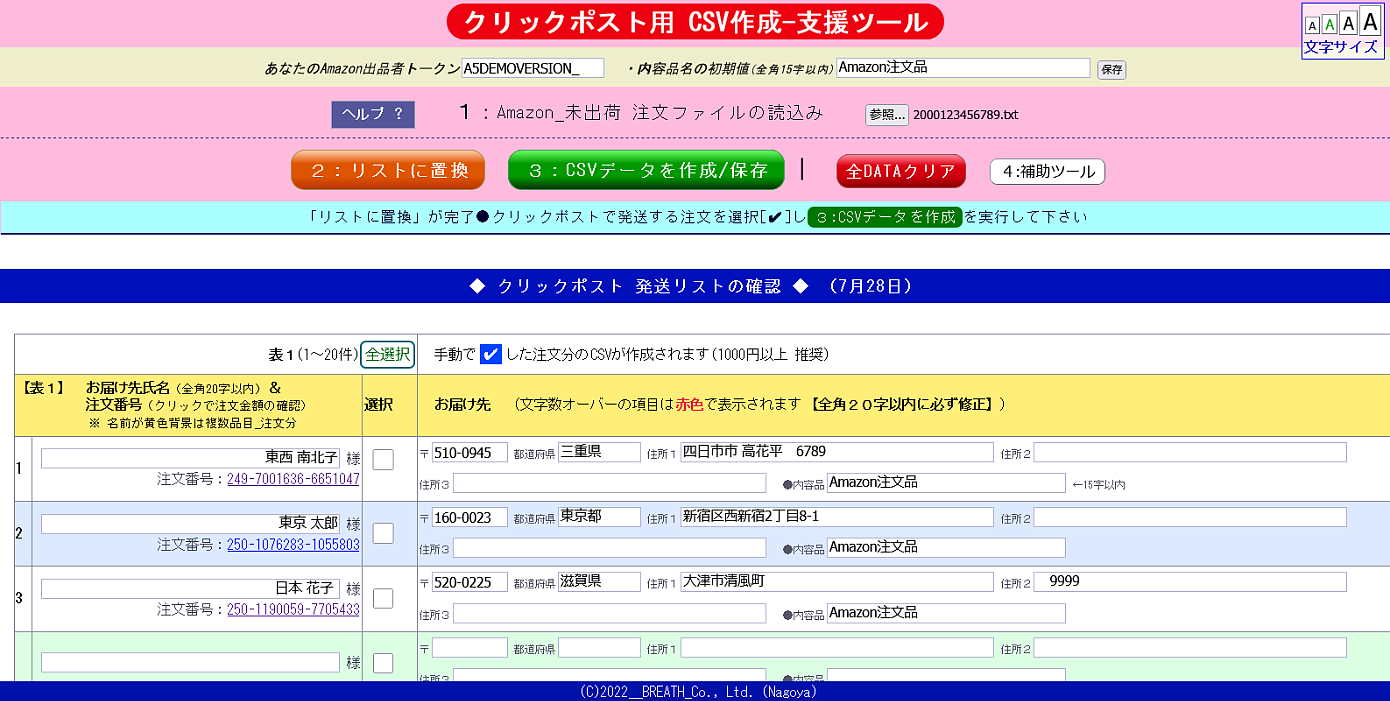The height and width of the screenshot is (701, 1390).
Task: Click the Amazon seller token field A5DEMOVERSION_
Action: 533,68
